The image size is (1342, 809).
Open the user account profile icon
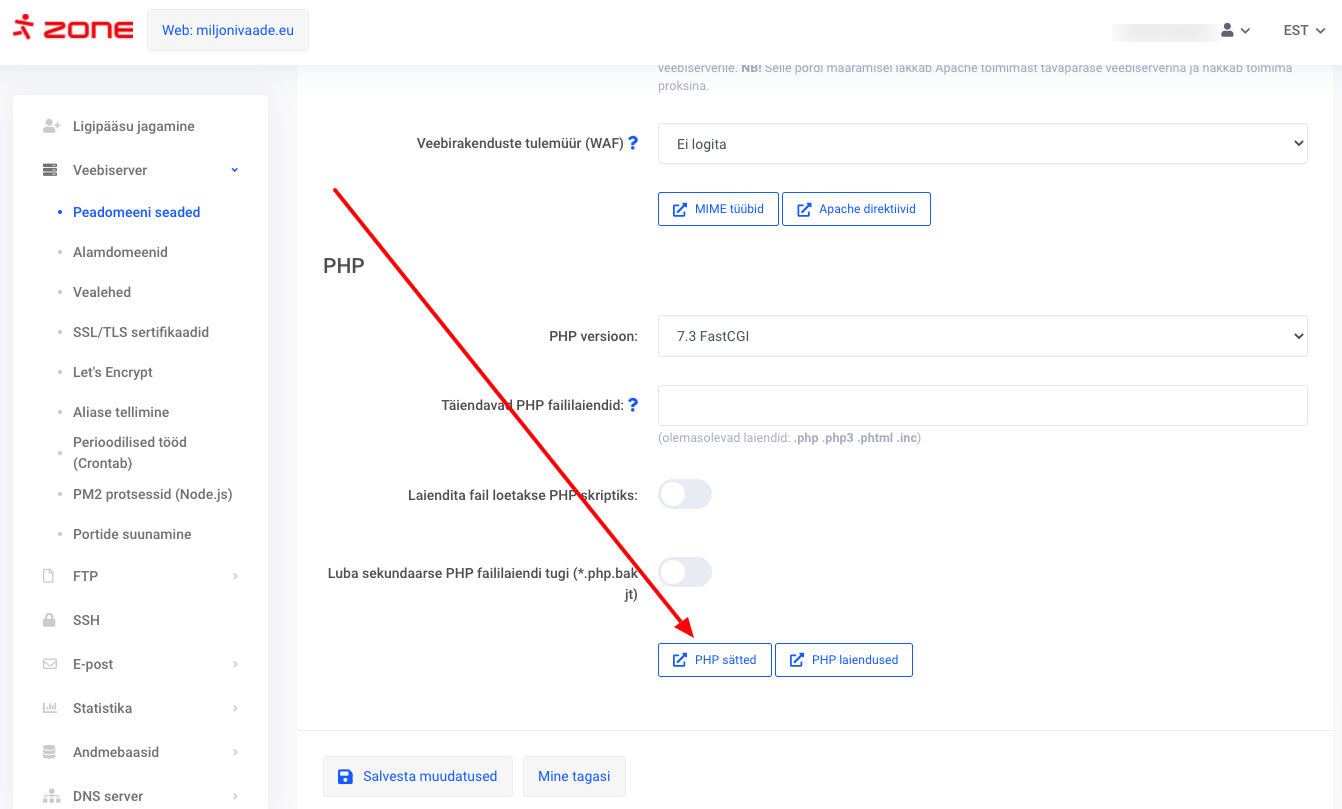coord(1228,31)
